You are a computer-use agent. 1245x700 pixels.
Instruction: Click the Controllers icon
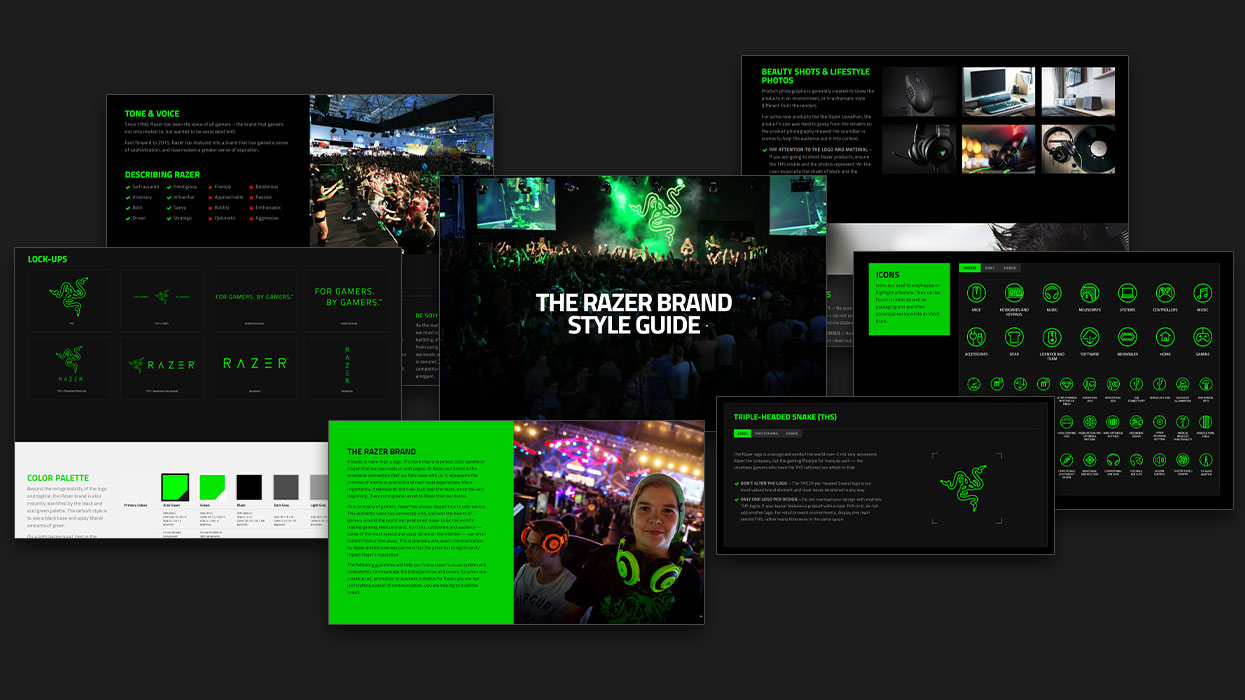1165,293
